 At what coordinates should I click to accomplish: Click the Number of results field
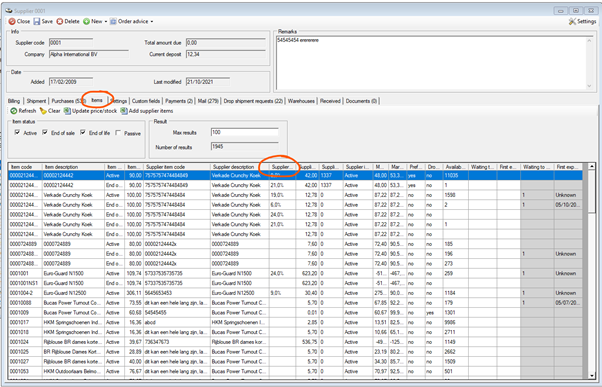245,147
